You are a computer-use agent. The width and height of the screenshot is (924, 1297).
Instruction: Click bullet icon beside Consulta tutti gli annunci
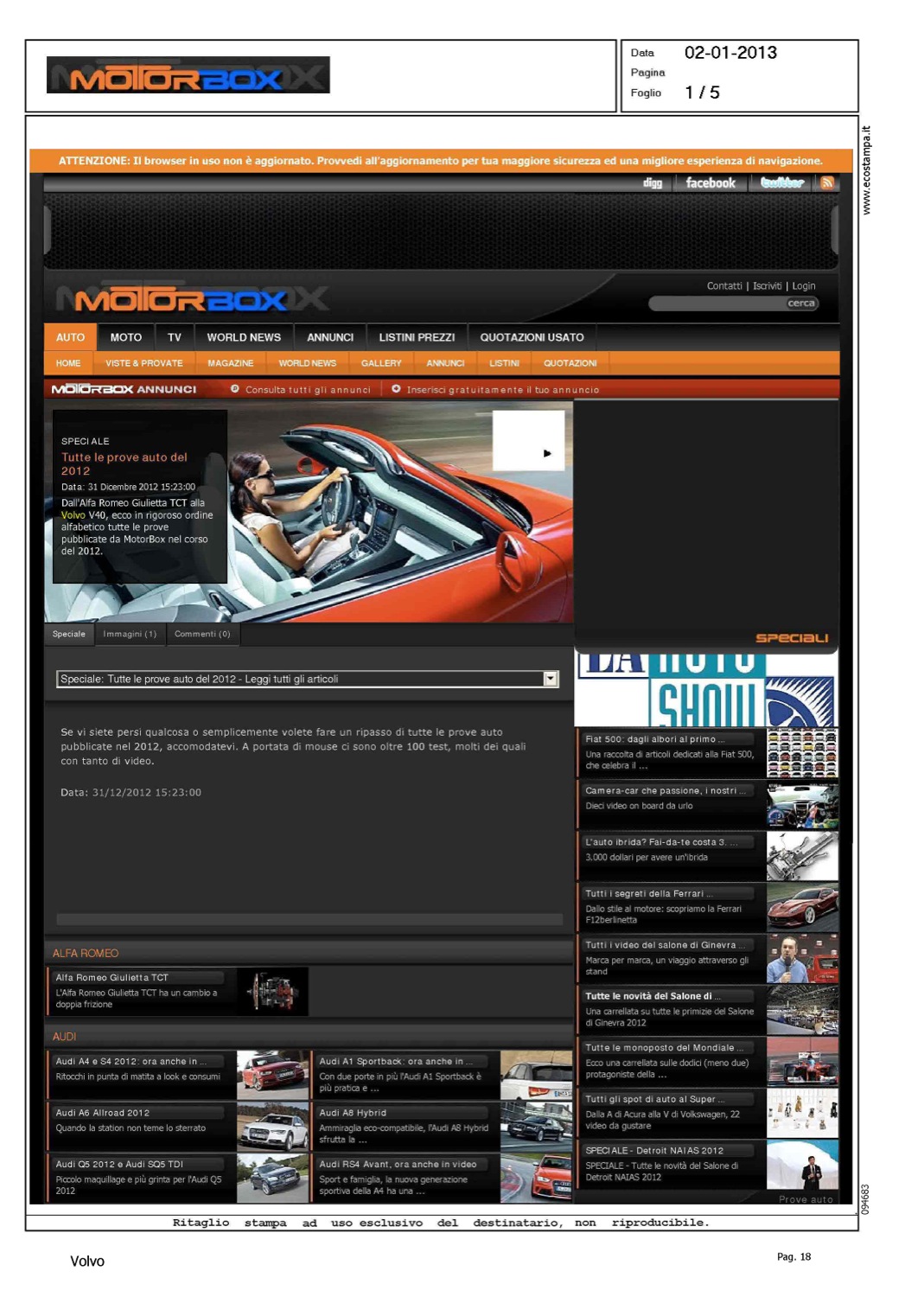(x=235, y=389)
